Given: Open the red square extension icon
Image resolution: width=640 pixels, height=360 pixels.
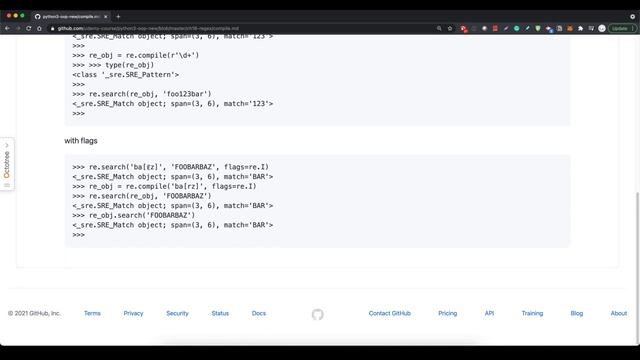Looking at the screenshot, I should click(495, 29).
